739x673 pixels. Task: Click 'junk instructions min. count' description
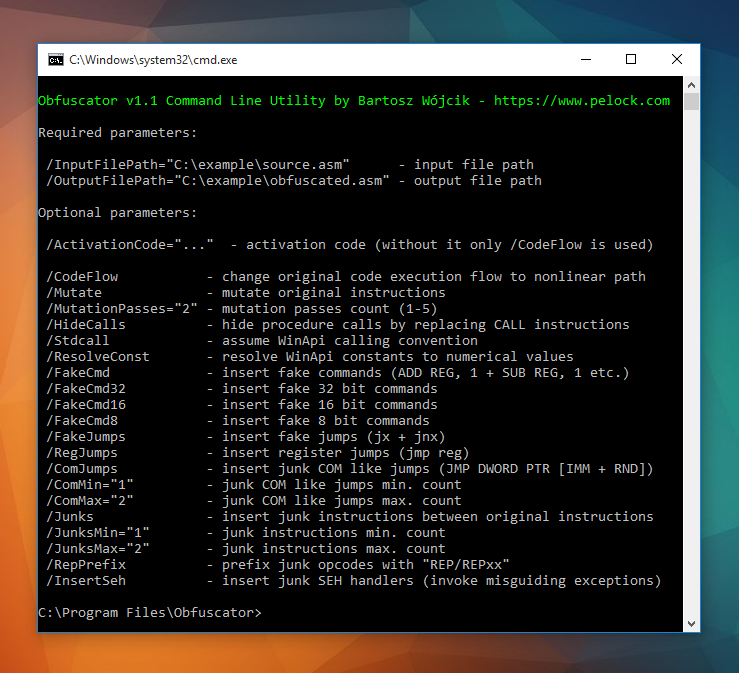click(x=334, y=533)
